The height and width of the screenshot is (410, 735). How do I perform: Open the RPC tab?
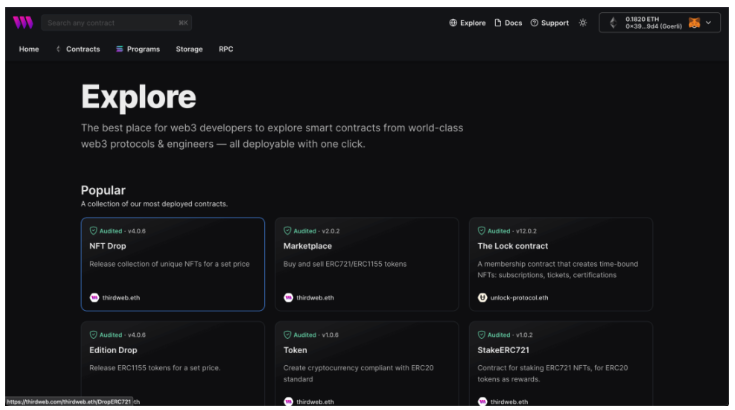click(225, 49)
